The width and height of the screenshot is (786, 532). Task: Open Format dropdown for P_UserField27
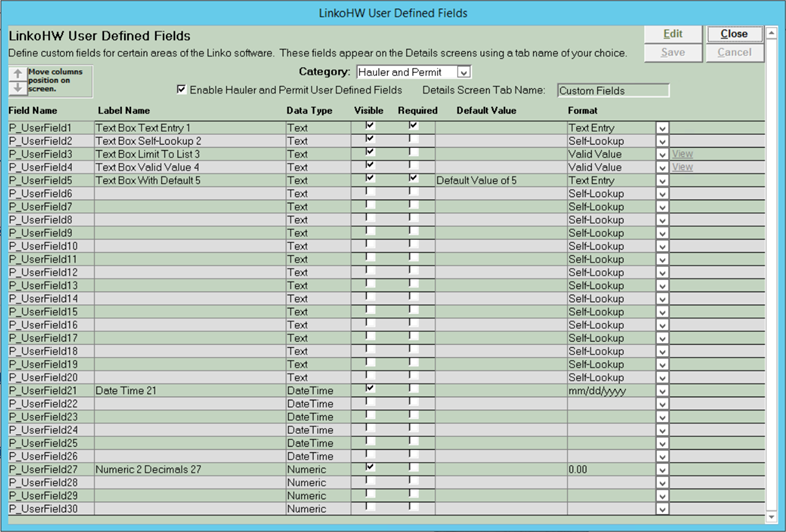point(662,470)
